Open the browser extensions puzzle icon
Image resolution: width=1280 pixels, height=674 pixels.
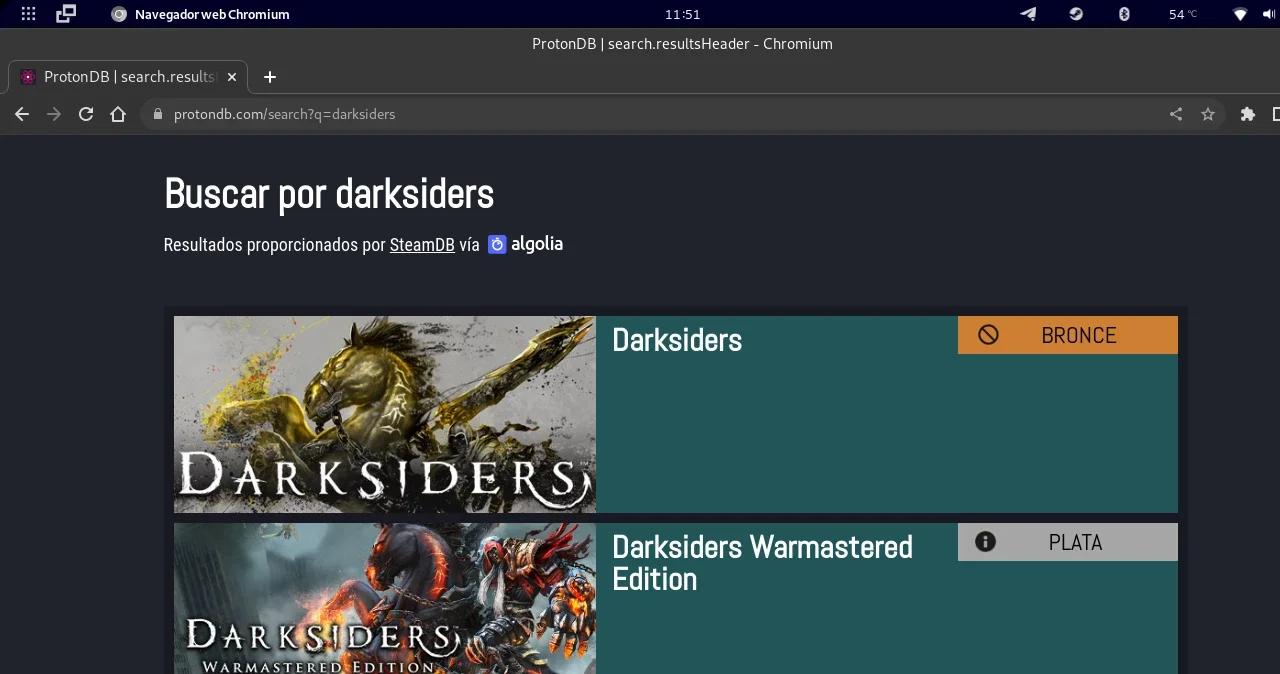[1247, 114]
